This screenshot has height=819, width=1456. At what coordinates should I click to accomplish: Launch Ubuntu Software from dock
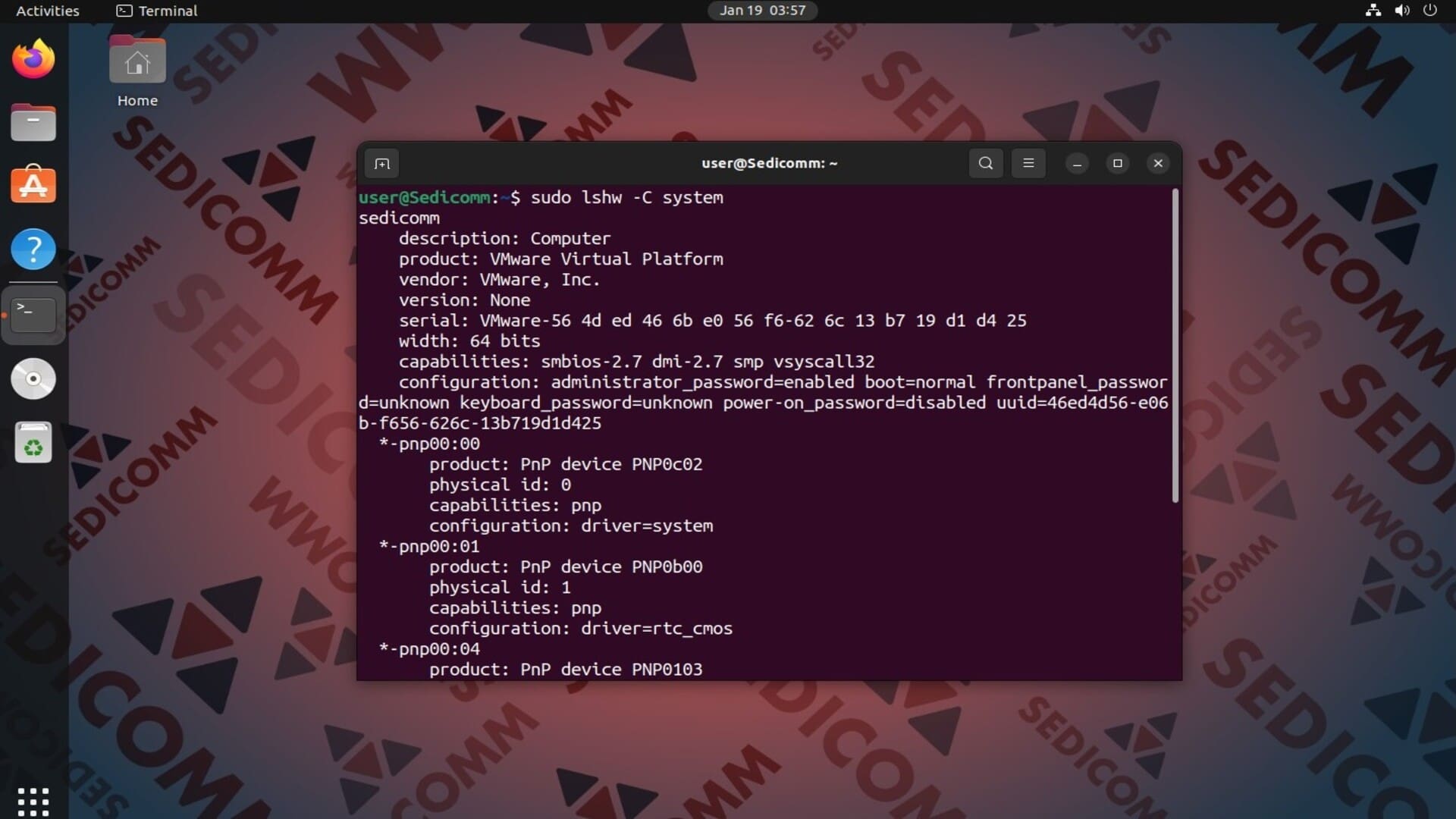(x=33, y=186)
